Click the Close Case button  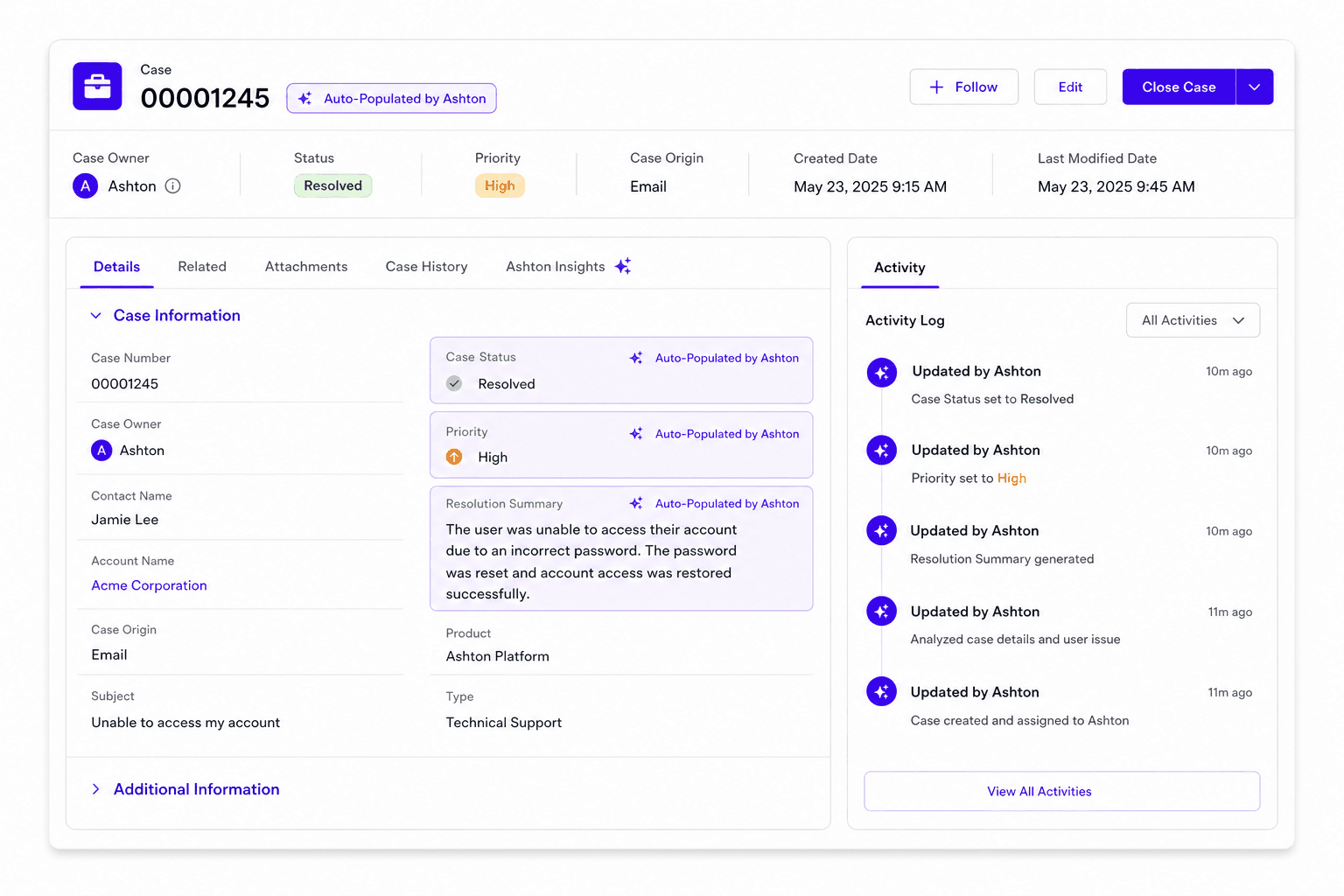point(1179,87)
